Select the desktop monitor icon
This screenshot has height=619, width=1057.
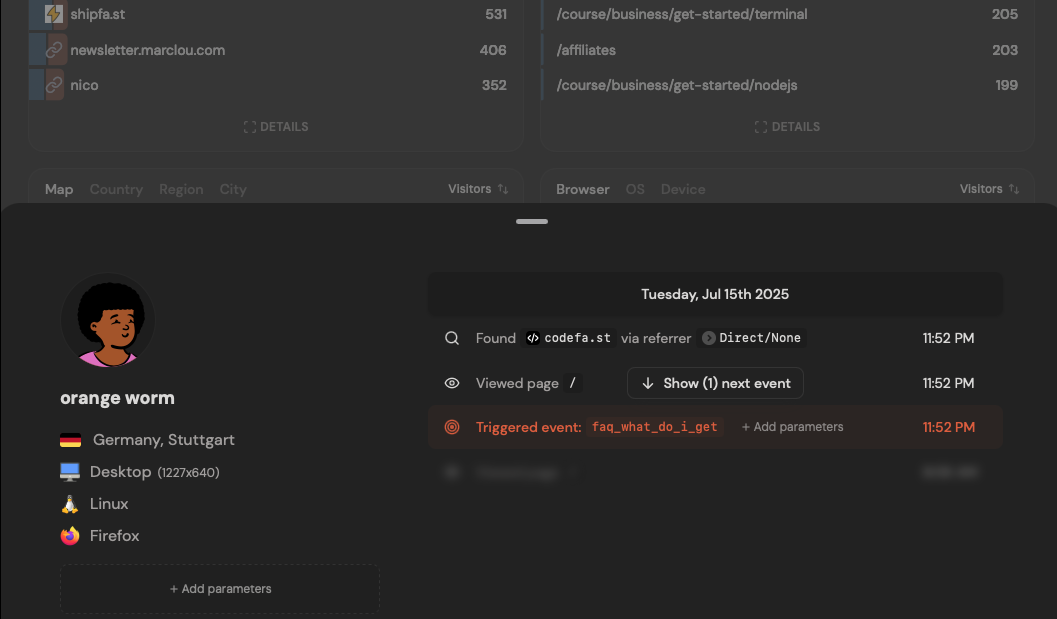pyautogui.click(x=67, y=471)
